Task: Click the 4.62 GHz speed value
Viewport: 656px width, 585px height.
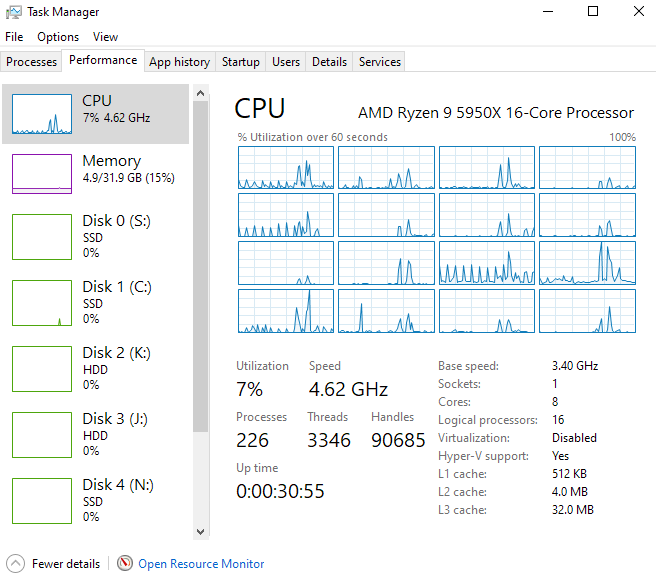Action: pyautogui.click(x=348, y=389)
